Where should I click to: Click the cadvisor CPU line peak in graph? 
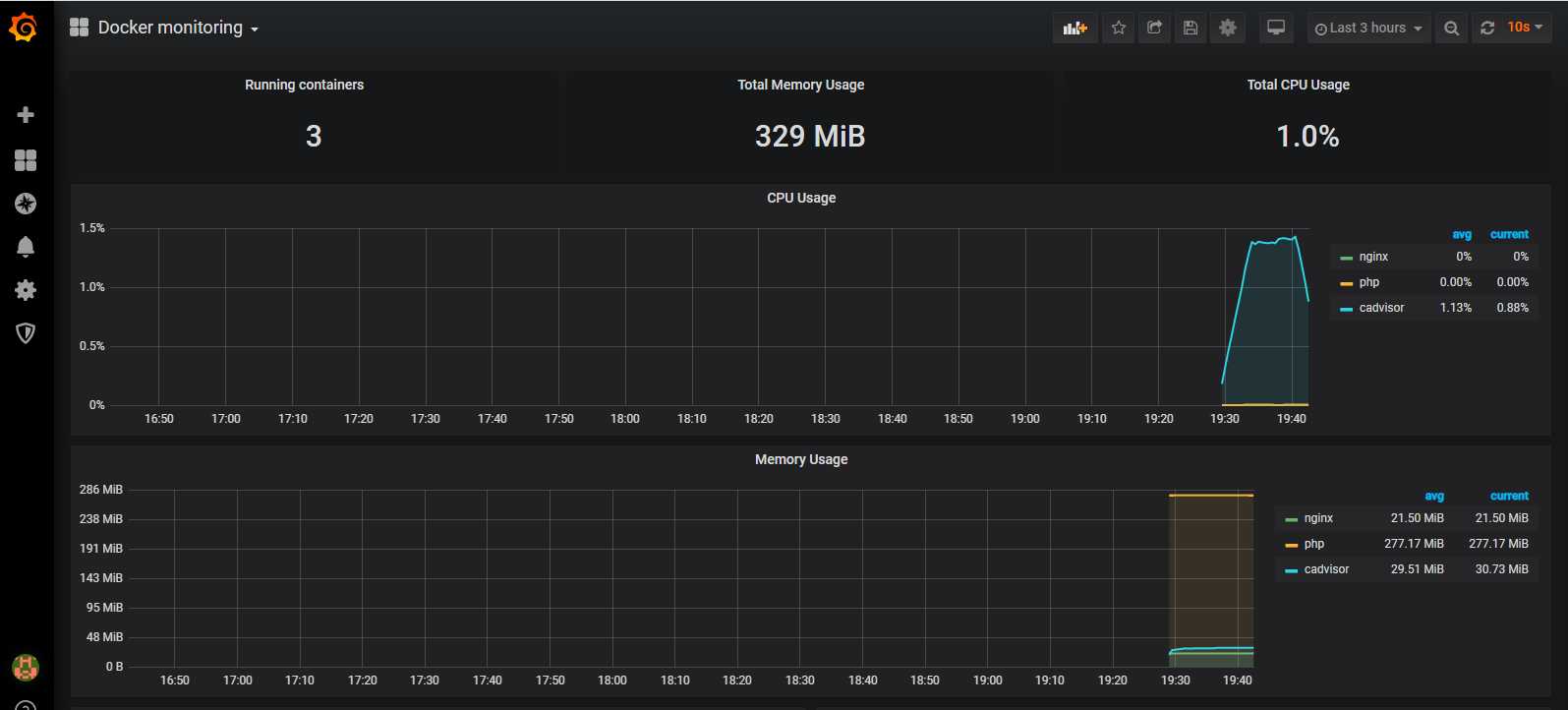[1295, 237]
